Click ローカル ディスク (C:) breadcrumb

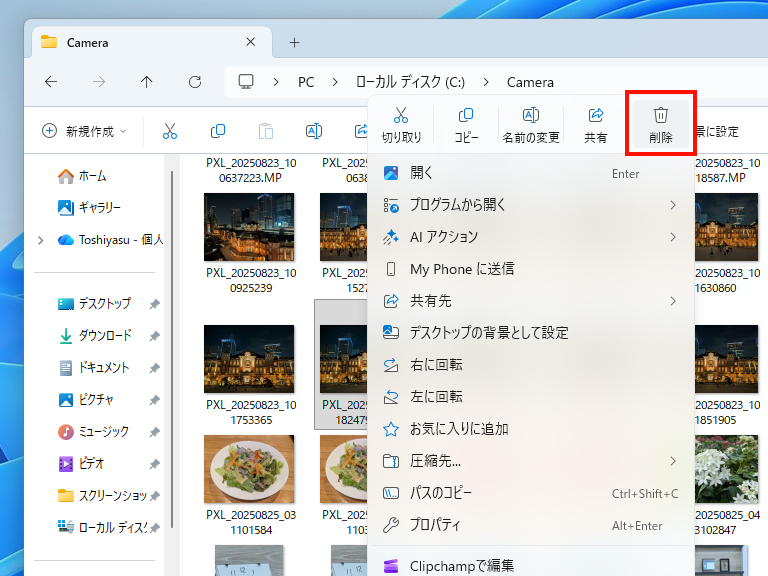[410, 82]
